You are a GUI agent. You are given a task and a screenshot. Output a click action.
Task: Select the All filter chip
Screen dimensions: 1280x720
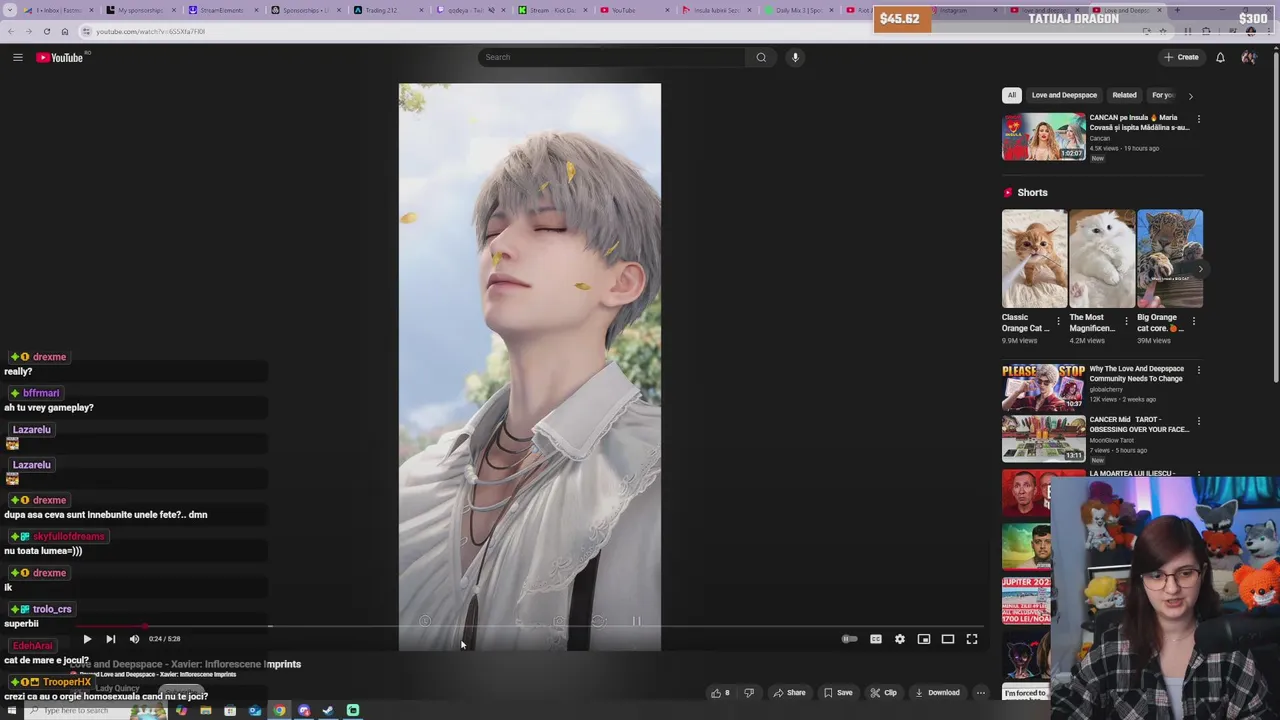tap(1011, 95)
